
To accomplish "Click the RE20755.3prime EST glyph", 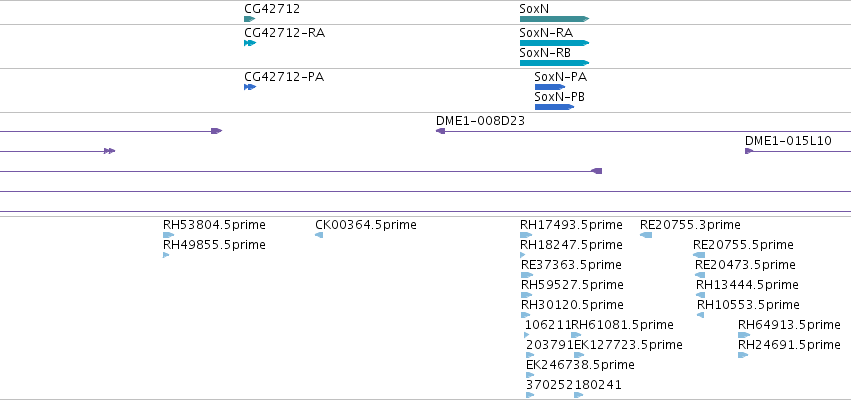I will tap(646, 235).
